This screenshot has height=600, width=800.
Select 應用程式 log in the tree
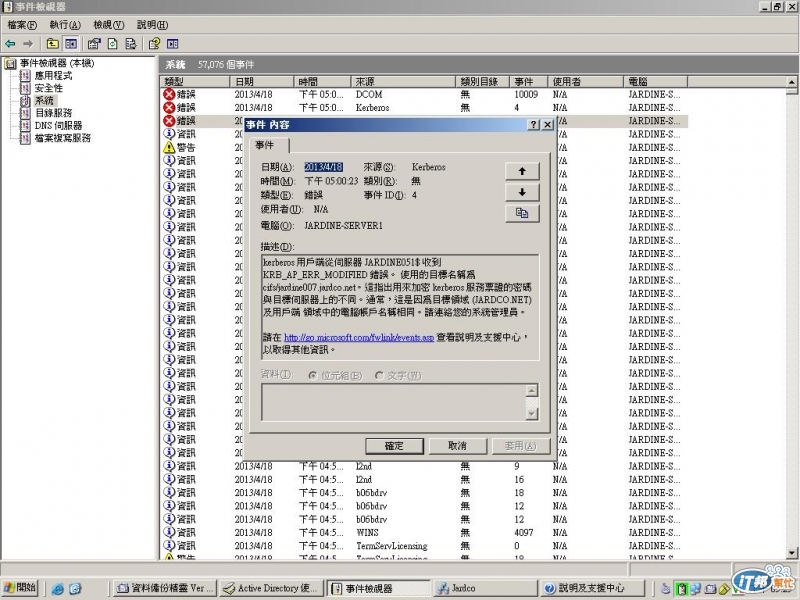[53, 76]
